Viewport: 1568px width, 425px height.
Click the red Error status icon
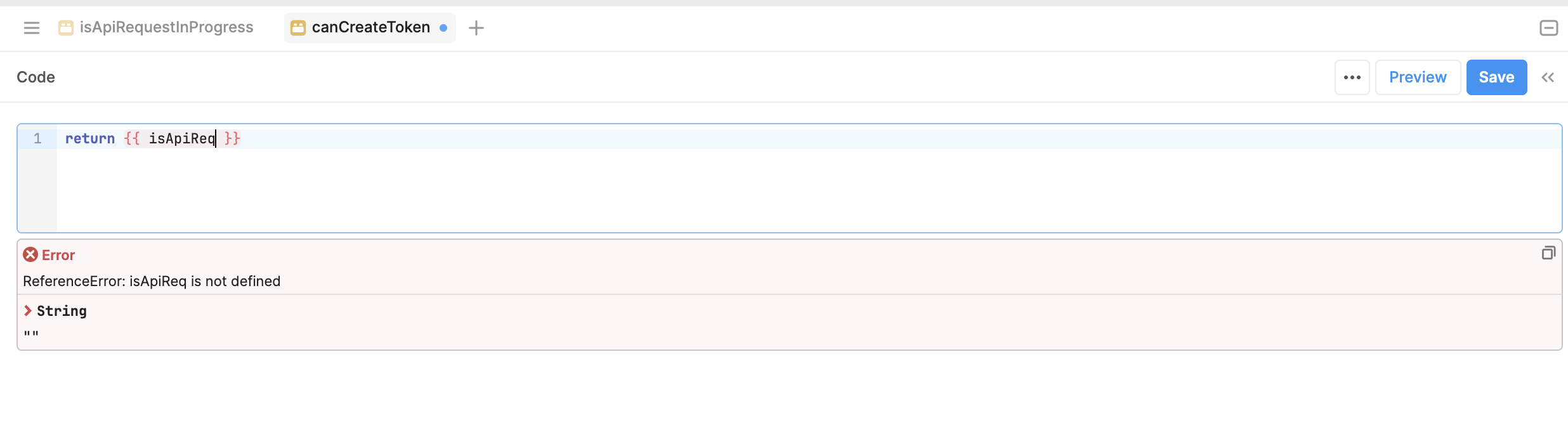click(30, 255)
